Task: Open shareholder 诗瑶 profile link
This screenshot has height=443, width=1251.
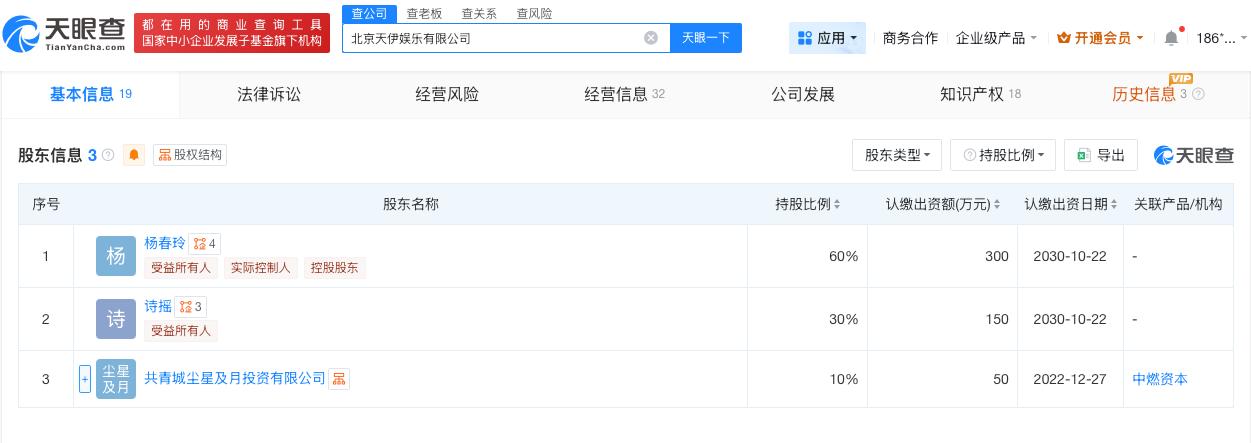Action: tap(158, 307)
